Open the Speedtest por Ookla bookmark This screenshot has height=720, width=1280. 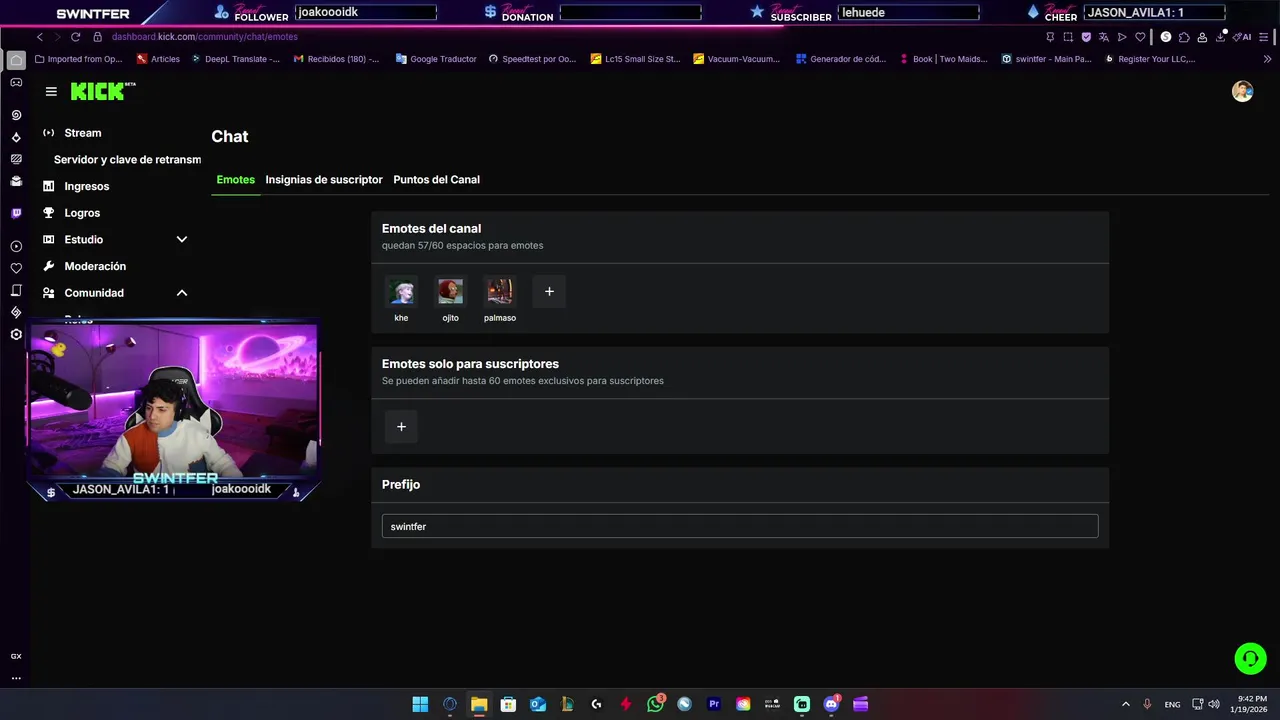532,59
